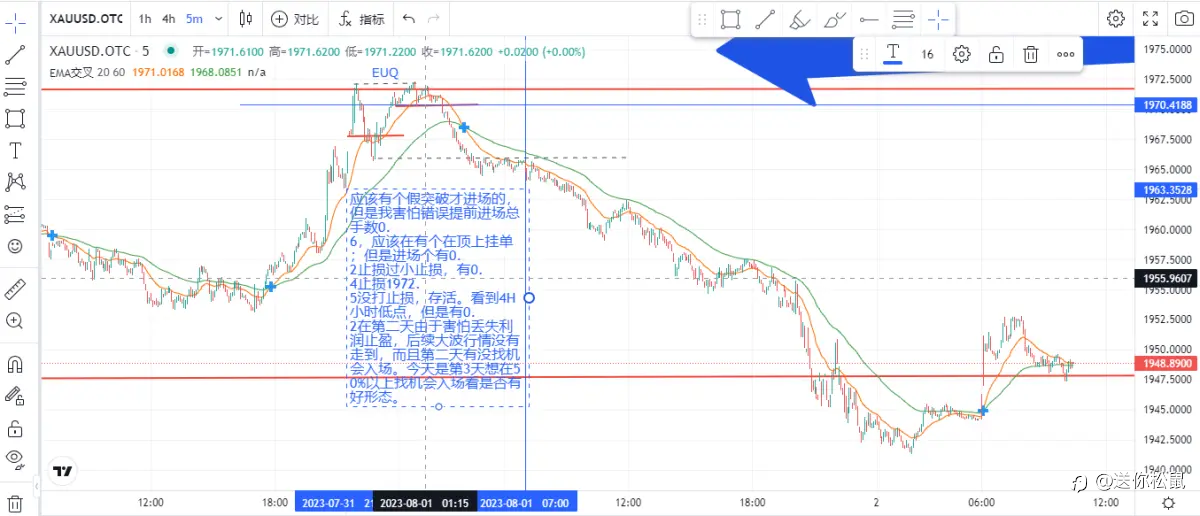The image size is (1200, 516).
Task: Grab the text toolbar drag handle
Action: [866, 54]
